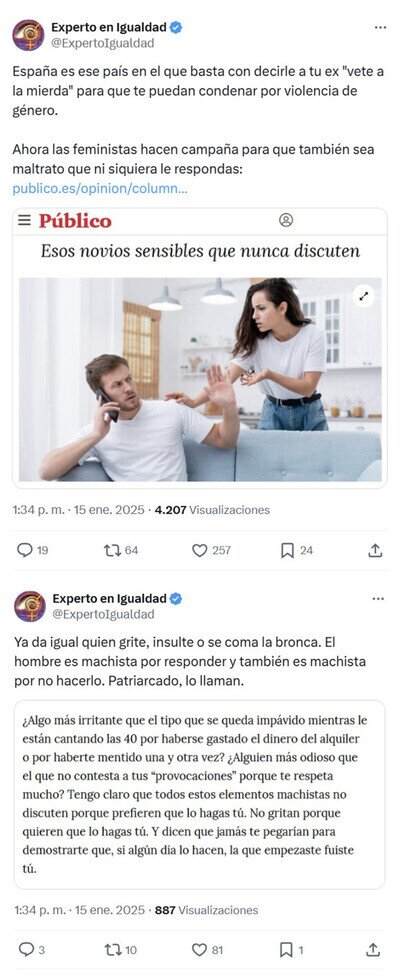
Task: Open @ExpertoIgualdad handle on second tweet
Action: (x=103, y=614)
